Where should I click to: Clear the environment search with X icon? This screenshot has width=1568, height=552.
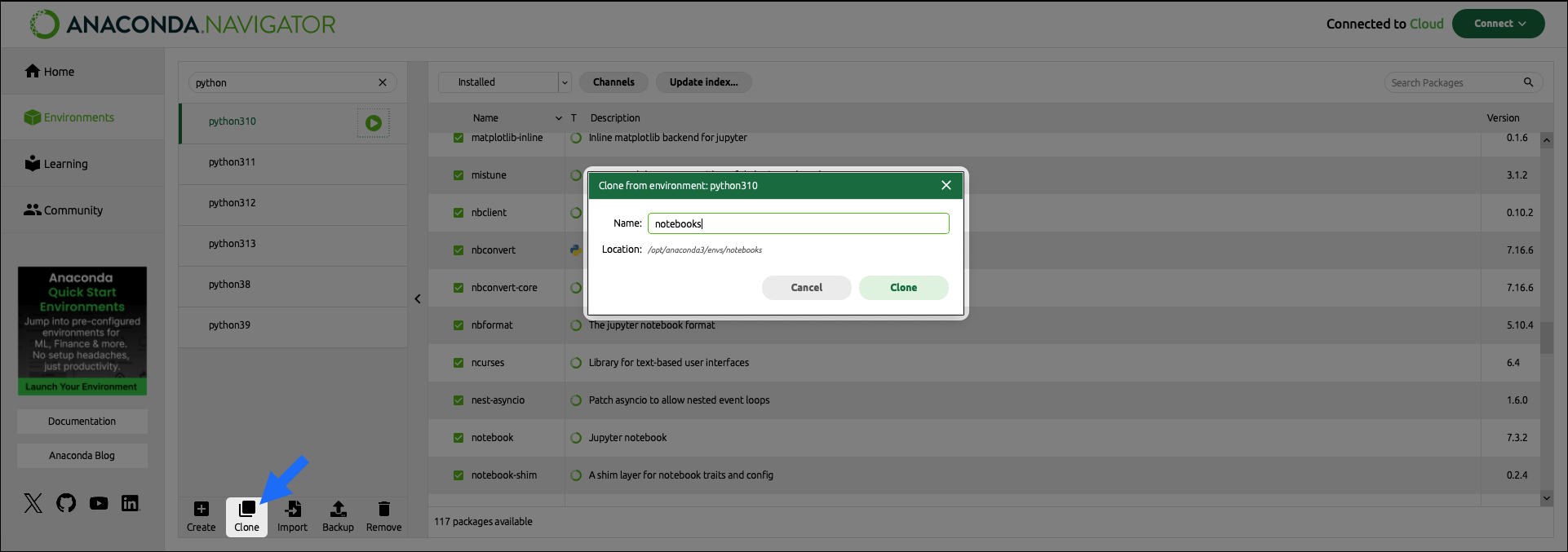[383, 82]
